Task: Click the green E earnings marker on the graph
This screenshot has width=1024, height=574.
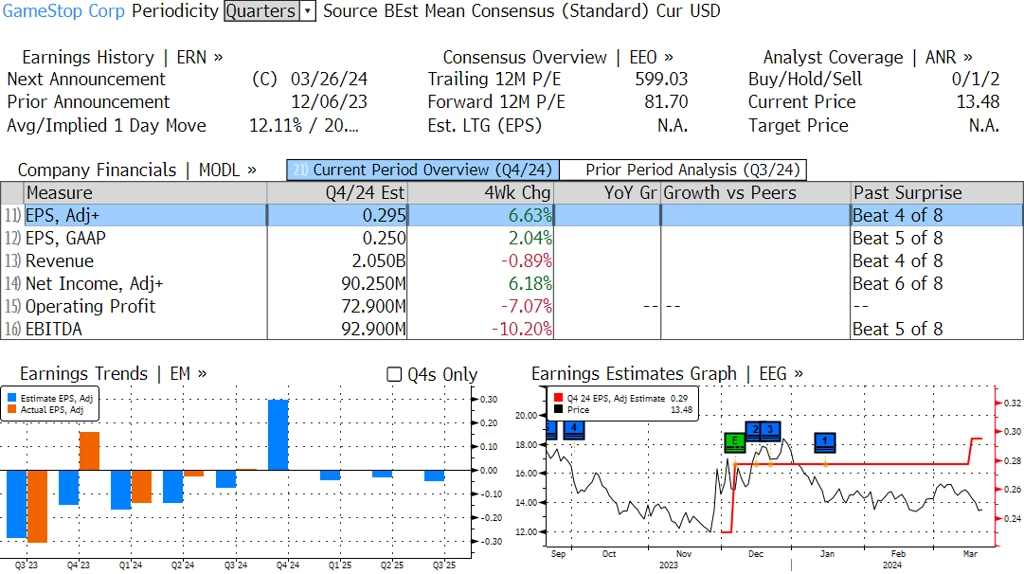Action: pyautogui.click(x=735, y=442)
